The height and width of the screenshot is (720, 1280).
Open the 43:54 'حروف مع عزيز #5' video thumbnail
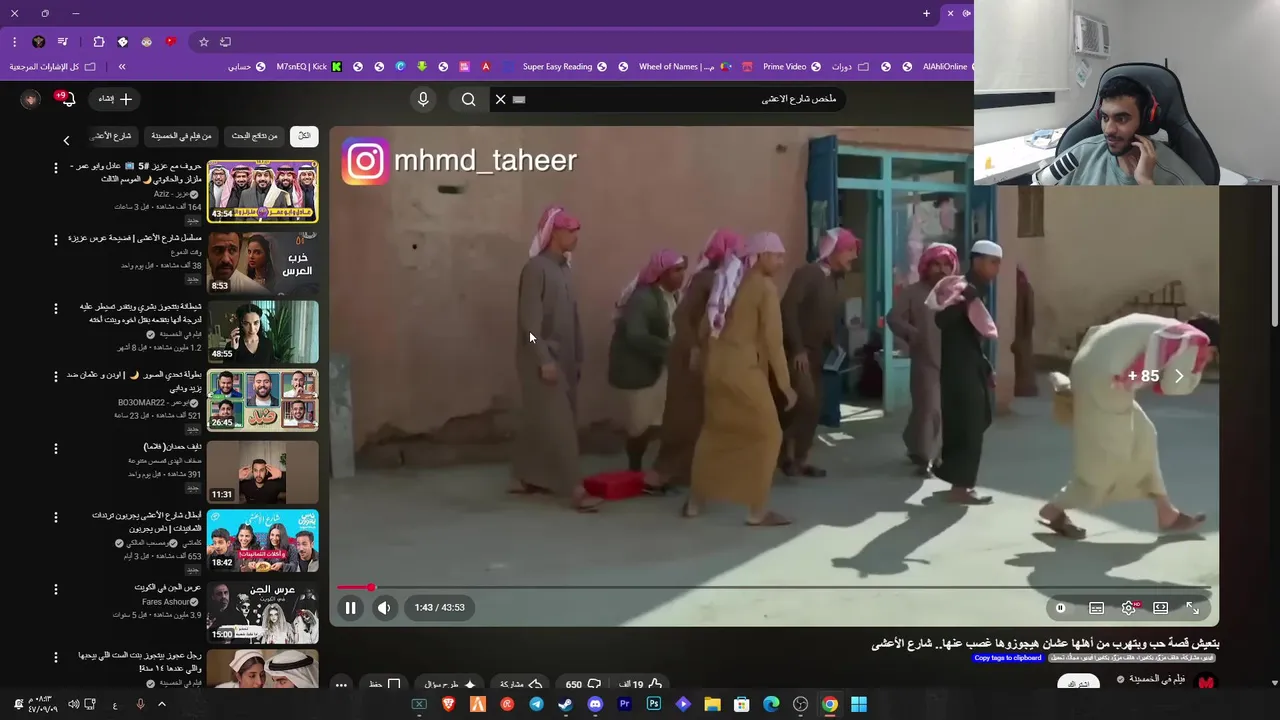tap(263, 191)
